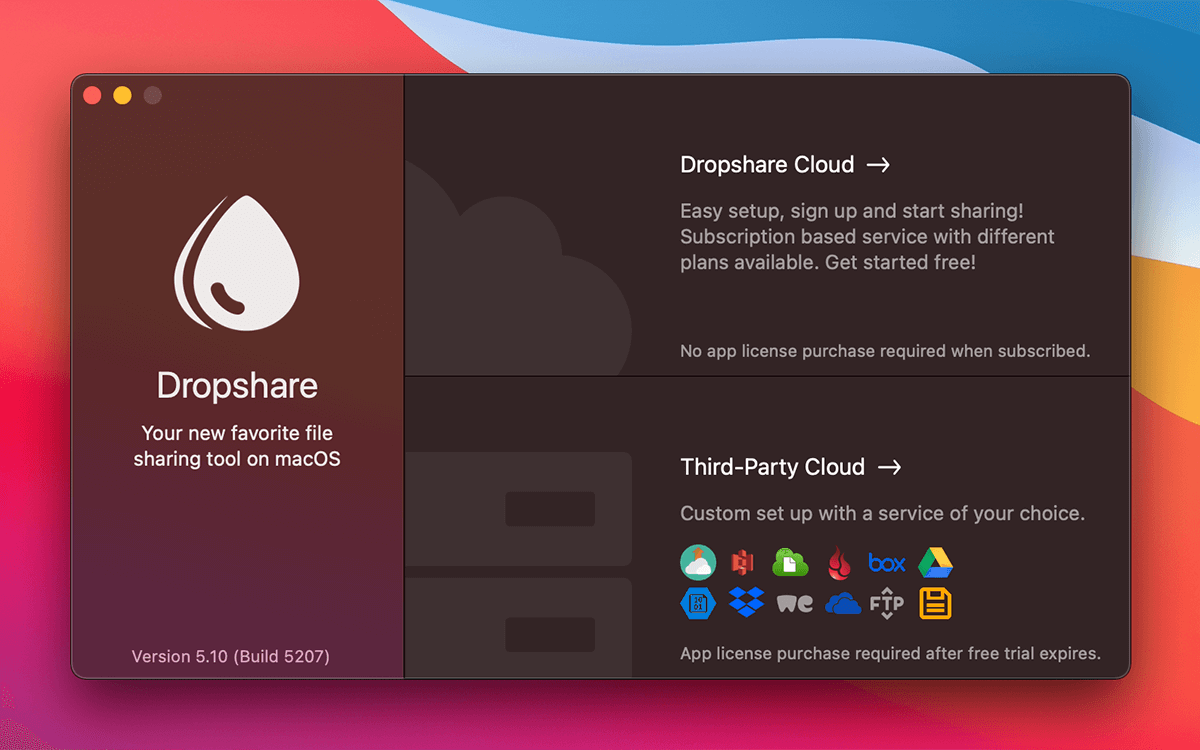Pick the blue Azure Blob Storage hexagon icon
Viewport: 1200px width, 750px height.
(x=698, y=603)
